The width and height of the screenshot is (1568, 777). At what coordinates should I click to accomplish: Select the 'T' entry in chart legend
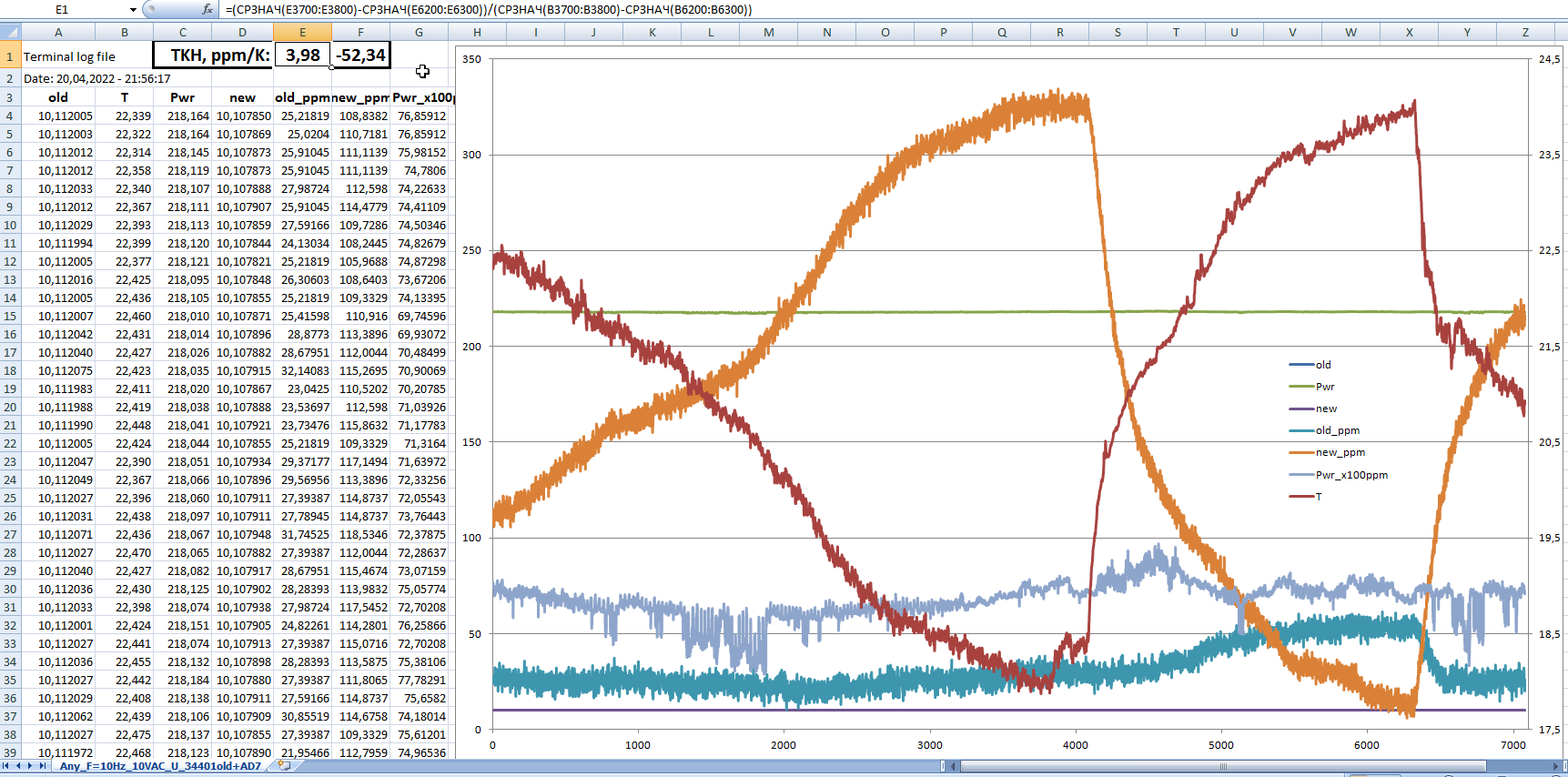(1306, 497)
